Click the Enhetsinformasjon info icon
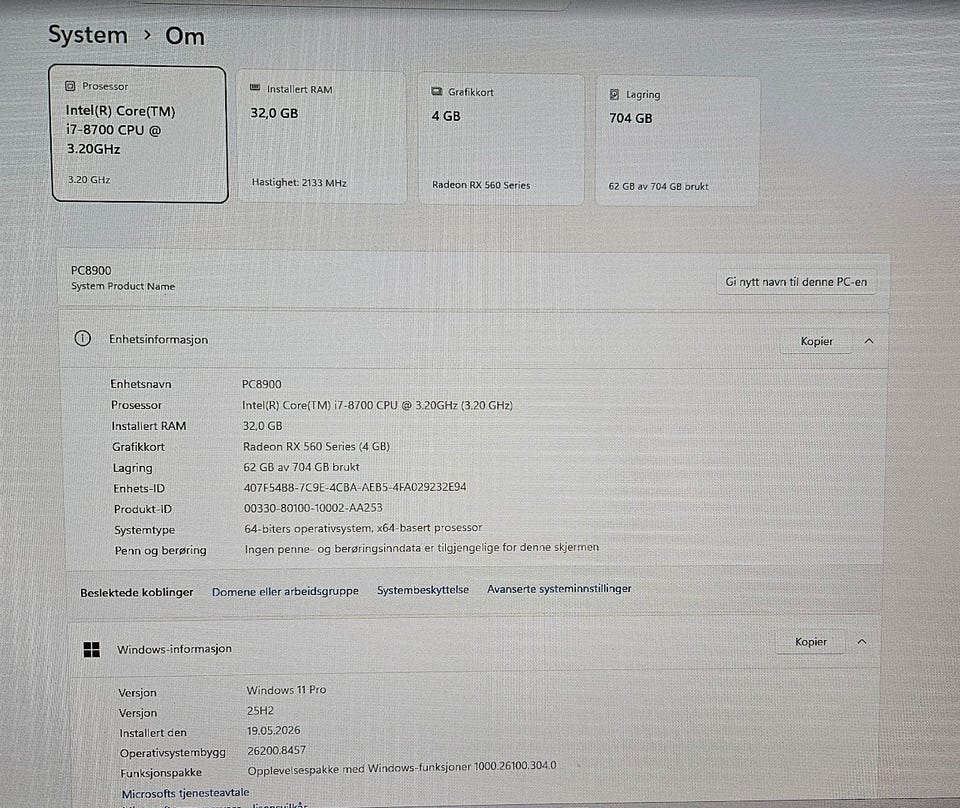 click(x=83, y=338)
